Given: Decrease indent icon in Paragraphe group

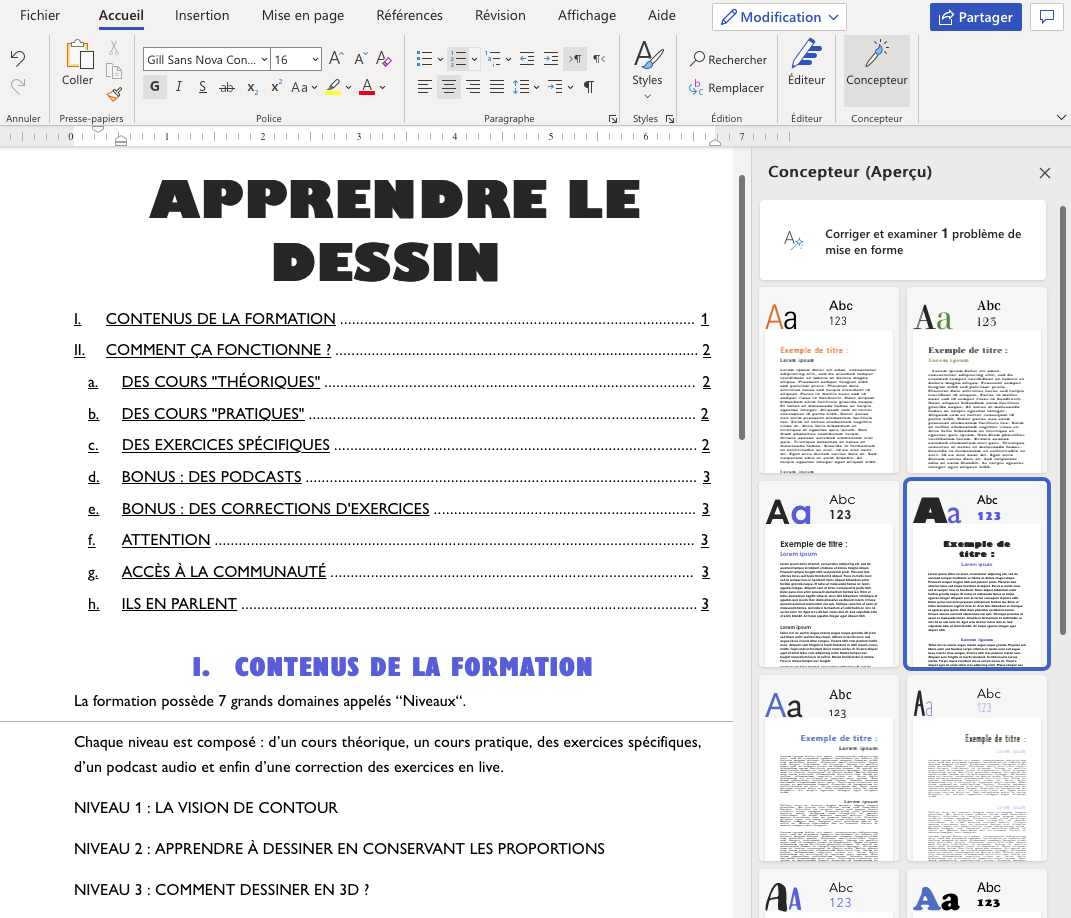Looking at the screenshot, I should pos(527,59).
